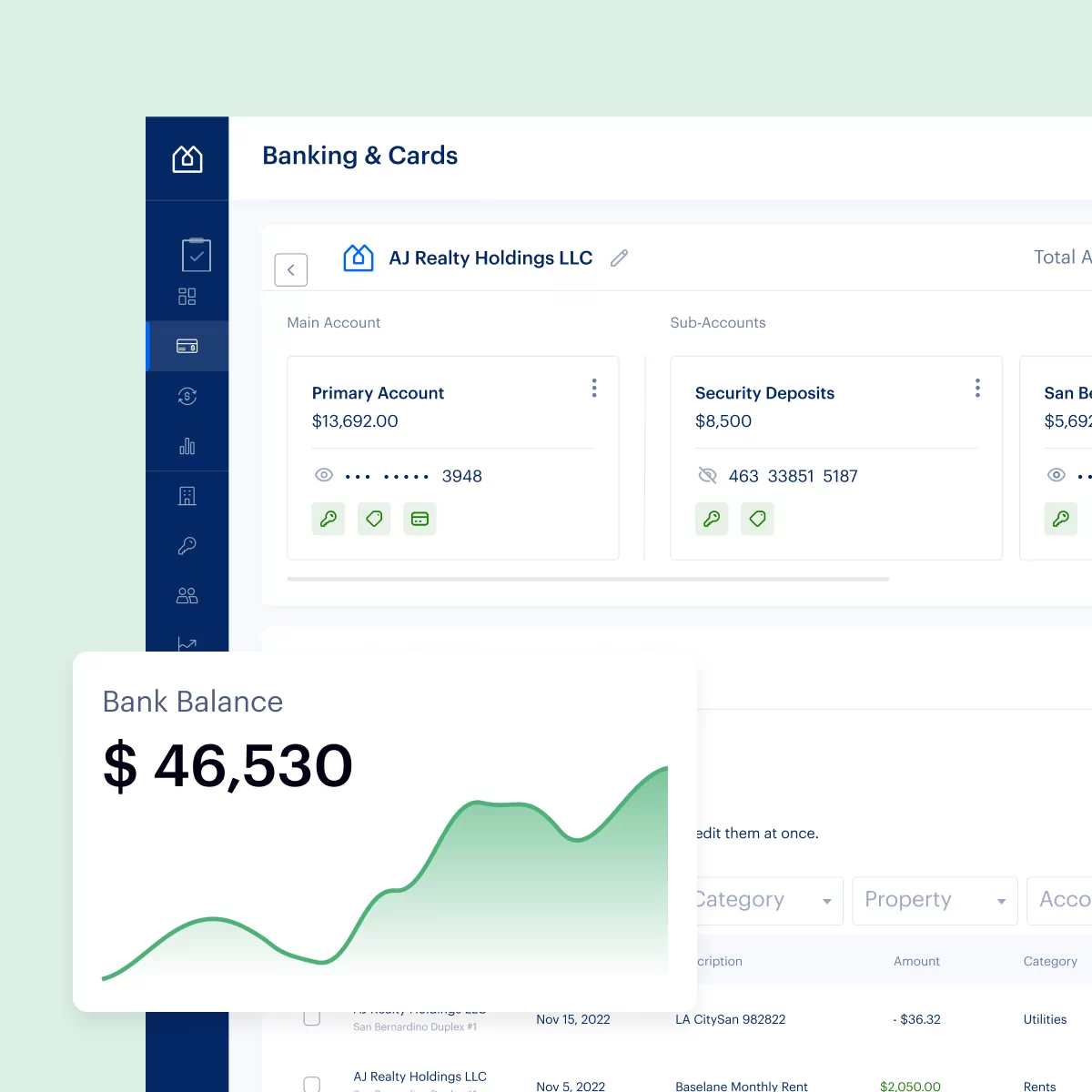1092x1092 pixels.
Task: Check the Baselane Monthly Rent row checkbox
Action: (312, 1085)
